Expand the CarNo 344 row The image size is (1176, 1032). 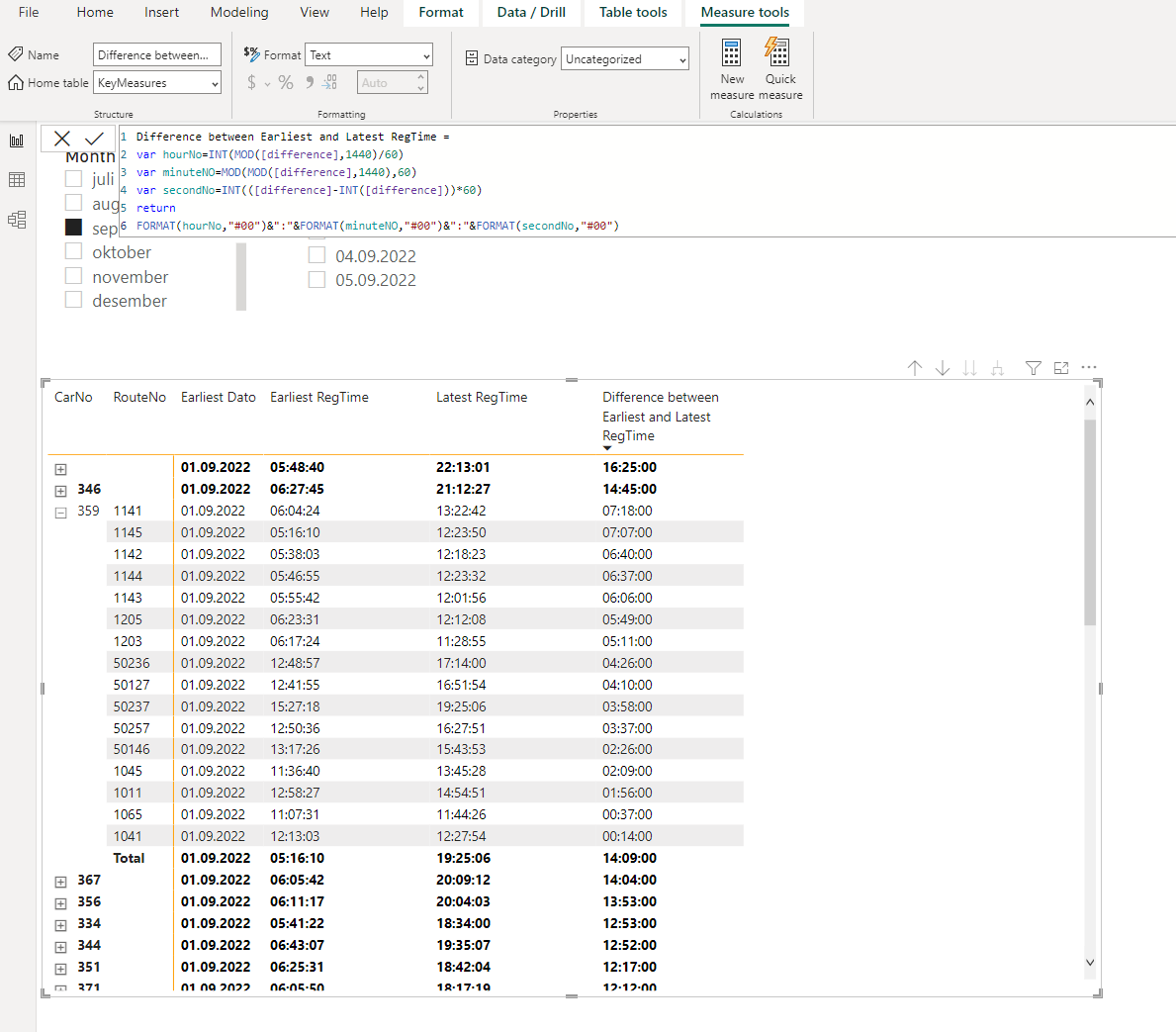(x=60, y=947)
